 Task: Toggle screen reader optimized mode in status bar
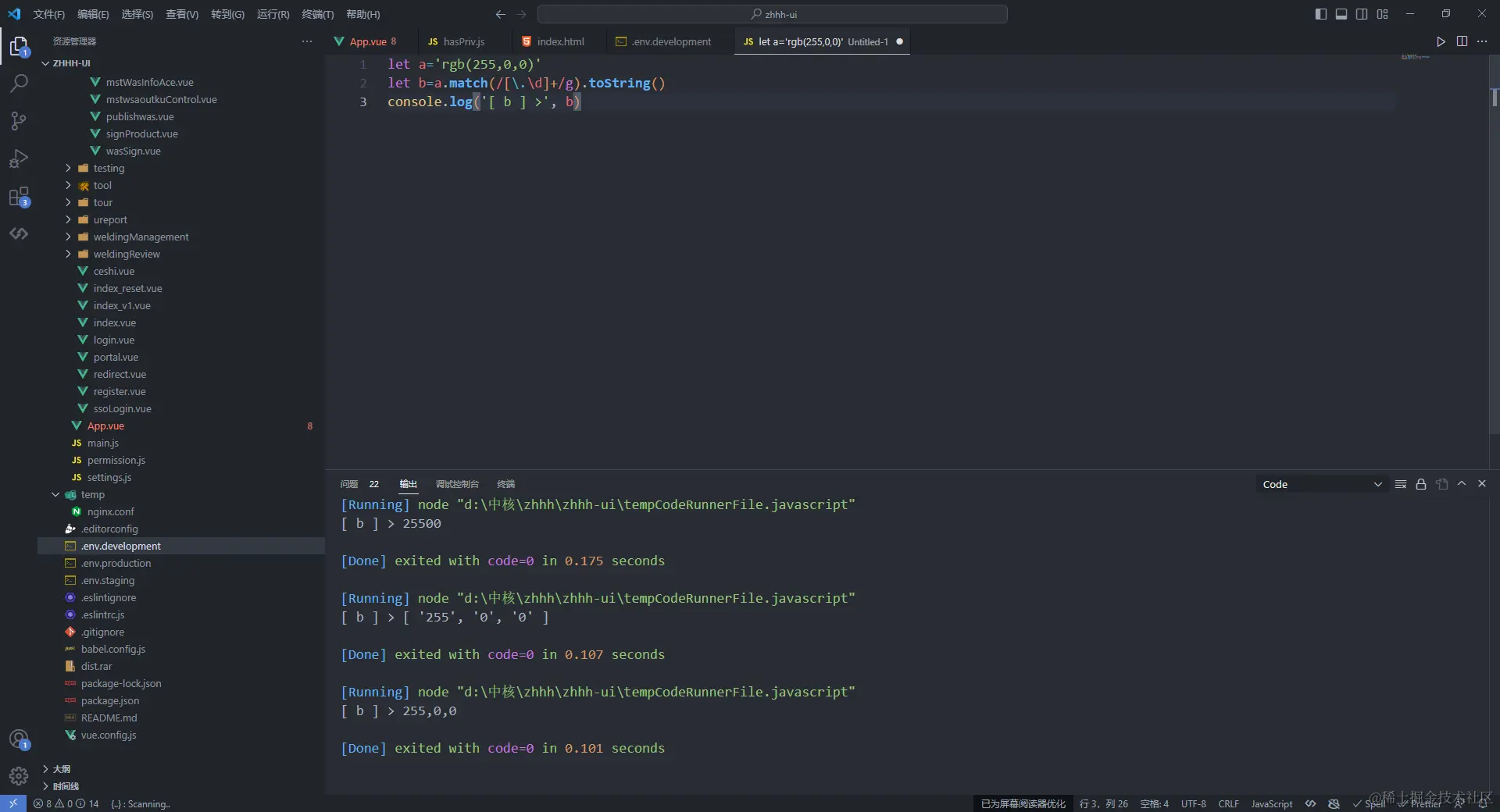[x=1023, y=803]
